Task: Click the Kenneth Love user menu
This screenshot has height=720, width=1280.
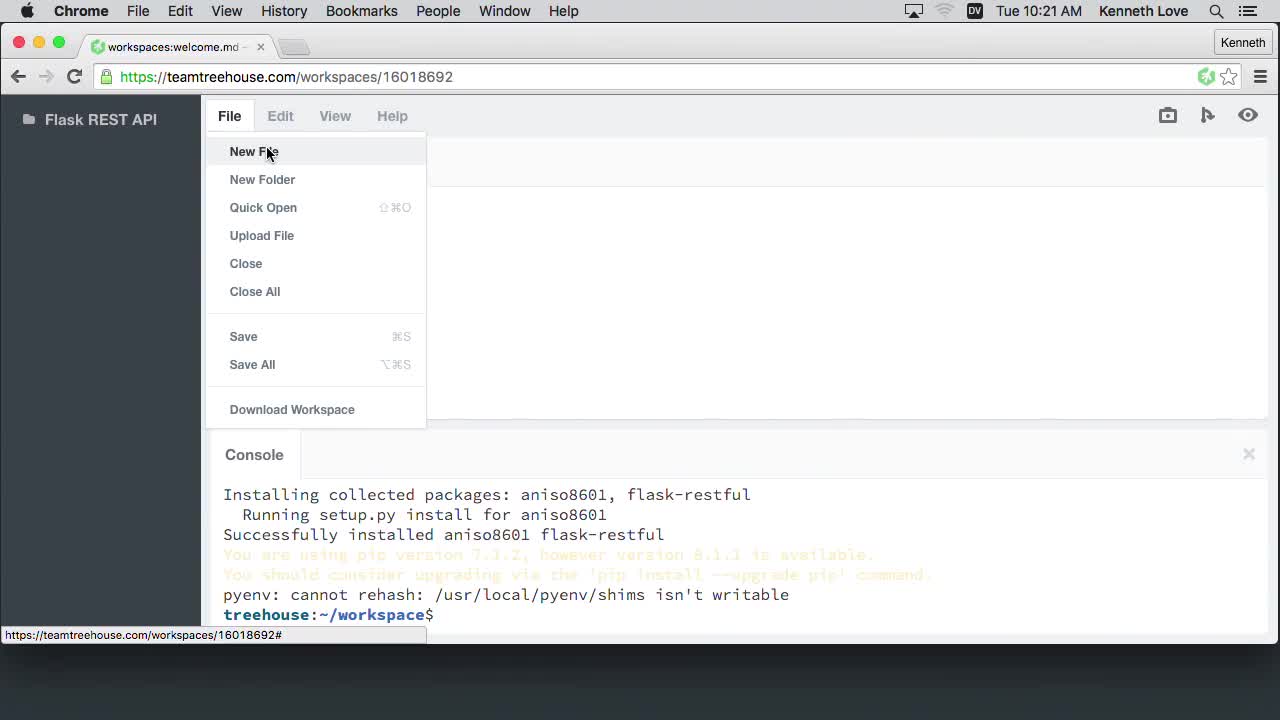Action: click(1143, 11)
